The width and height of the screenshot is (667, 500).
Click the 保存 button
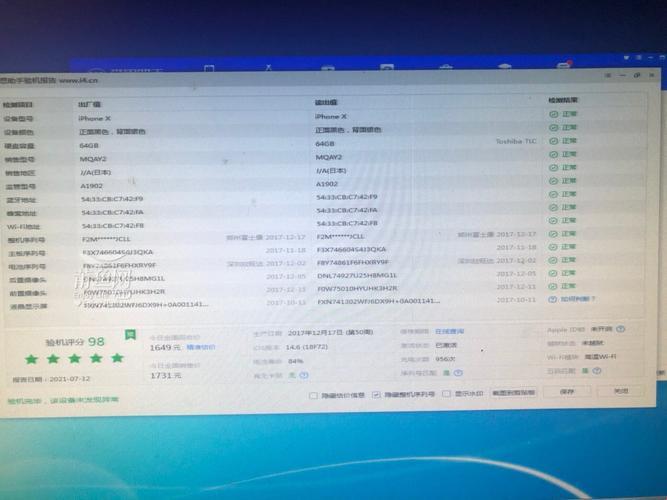567,391
